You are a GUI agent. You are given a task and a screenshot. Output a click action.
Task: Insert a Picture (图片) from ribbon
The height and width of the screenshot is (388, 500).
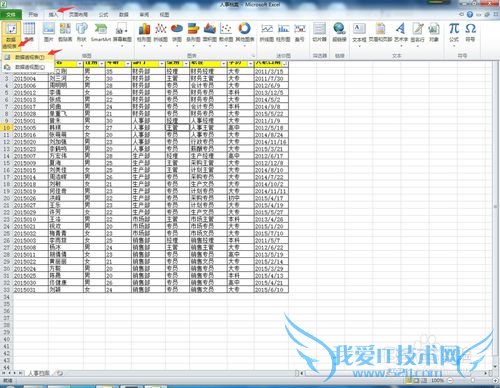(x=49, y=32)
